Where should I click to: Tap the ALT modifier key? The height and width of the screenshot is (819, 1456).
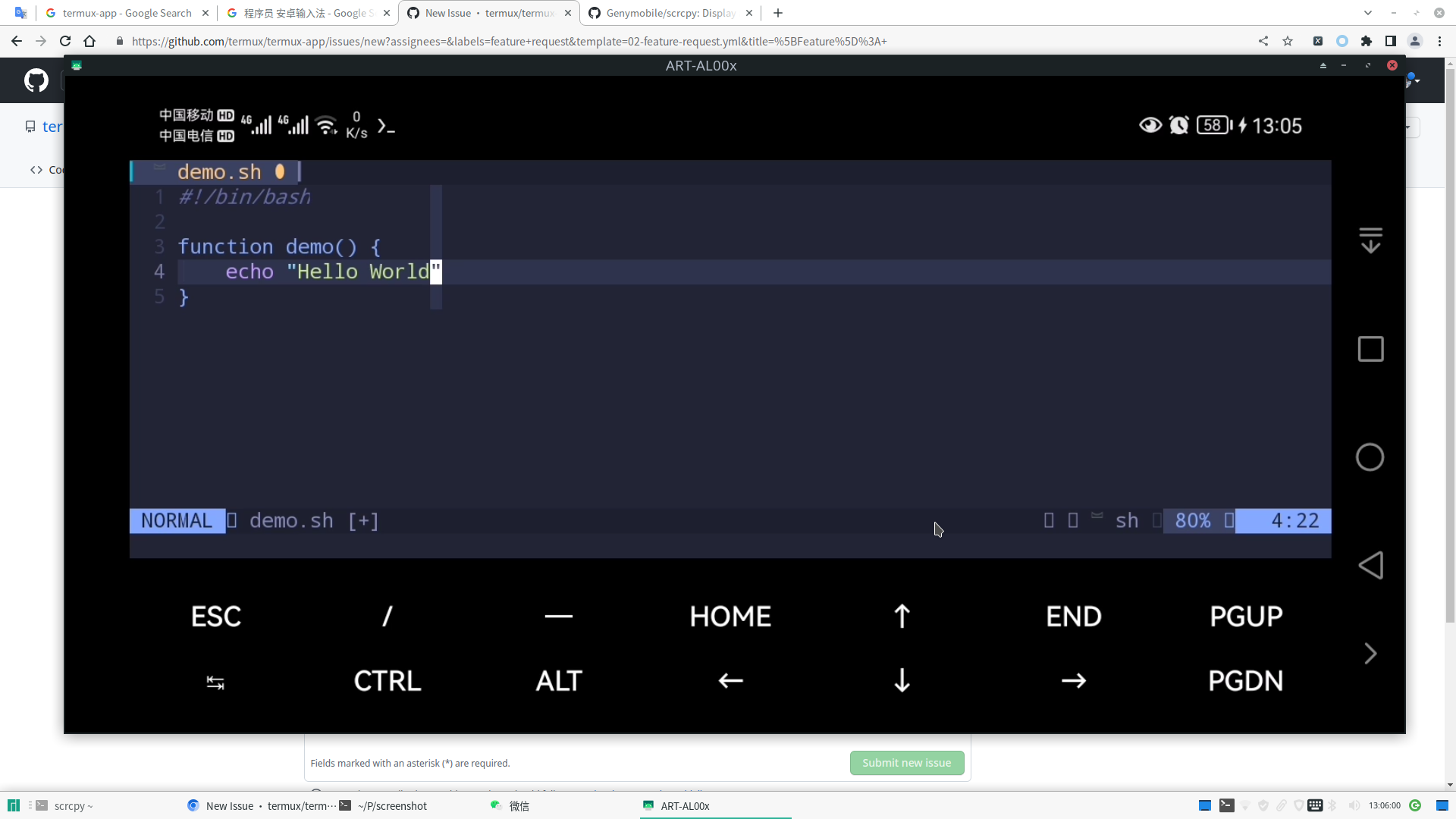point(559,681)
